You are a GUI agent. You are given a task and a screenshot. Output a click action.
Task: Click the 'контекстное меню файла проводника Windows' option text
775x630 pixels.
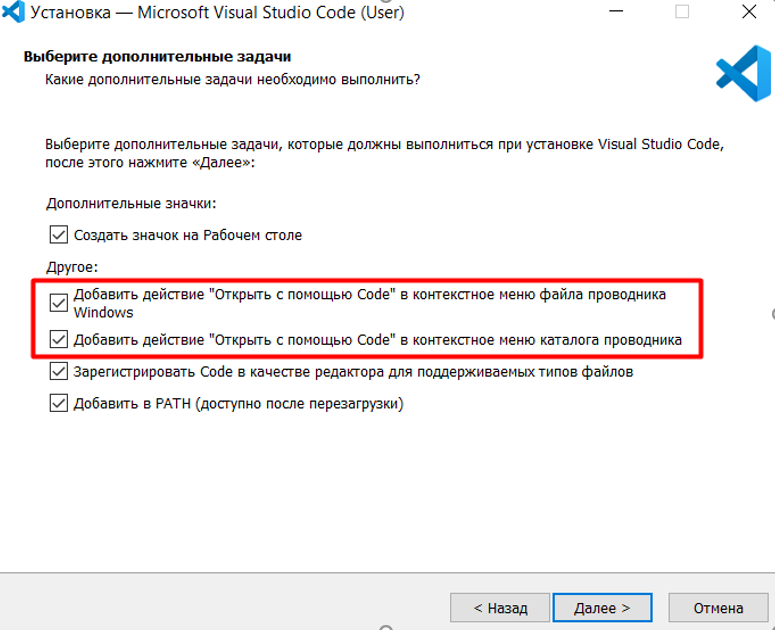(370, 303)
